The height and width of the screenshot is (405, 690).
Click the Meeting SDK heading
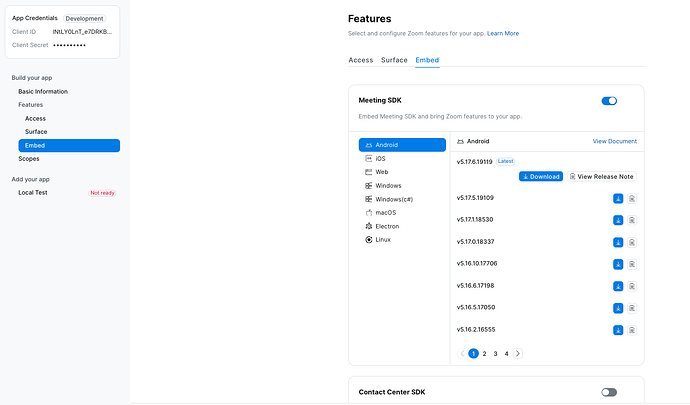380,100
